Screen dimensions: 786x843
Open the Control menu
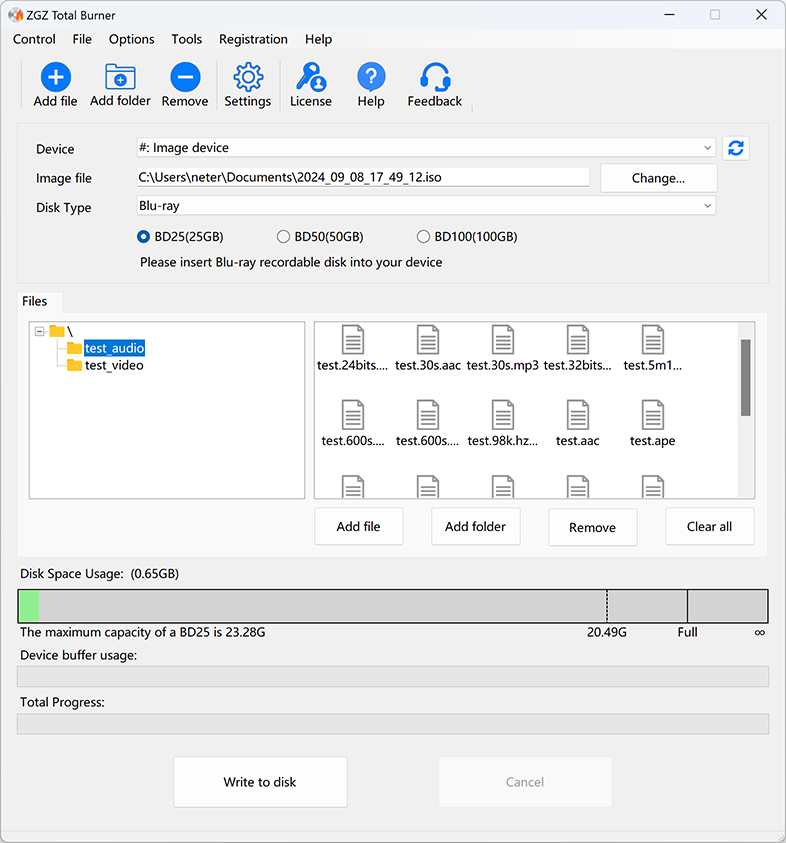34,39
